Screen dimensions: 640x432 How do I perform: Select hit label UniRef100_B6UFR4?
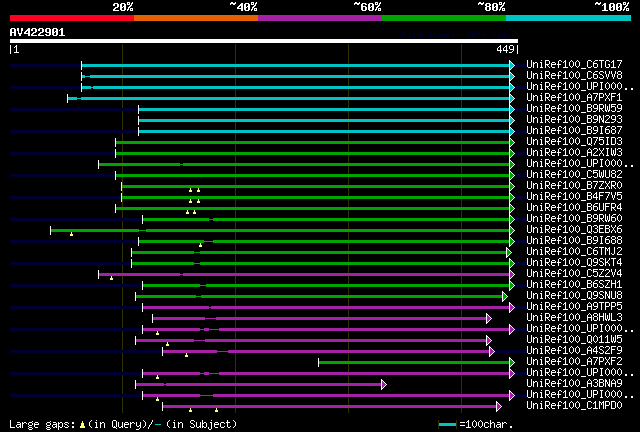click(x=574, y=207)
